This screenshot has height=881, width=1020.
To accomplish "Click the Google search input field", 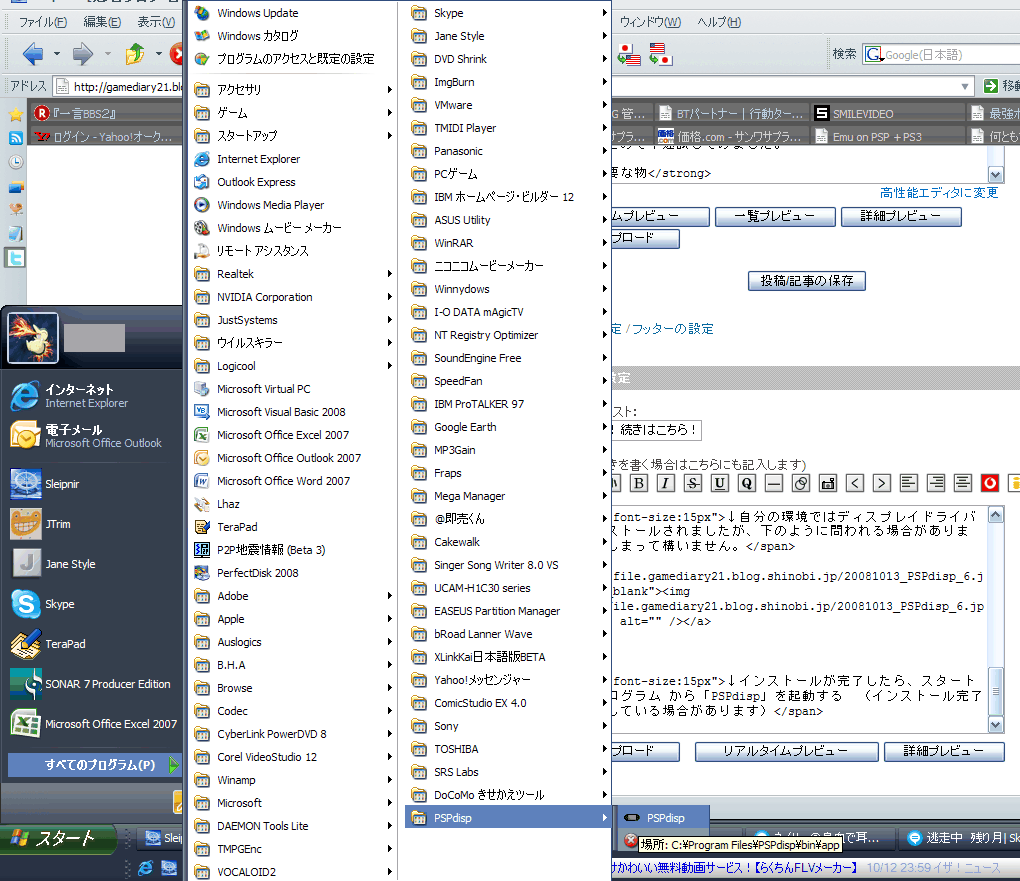I will (950, 55).
